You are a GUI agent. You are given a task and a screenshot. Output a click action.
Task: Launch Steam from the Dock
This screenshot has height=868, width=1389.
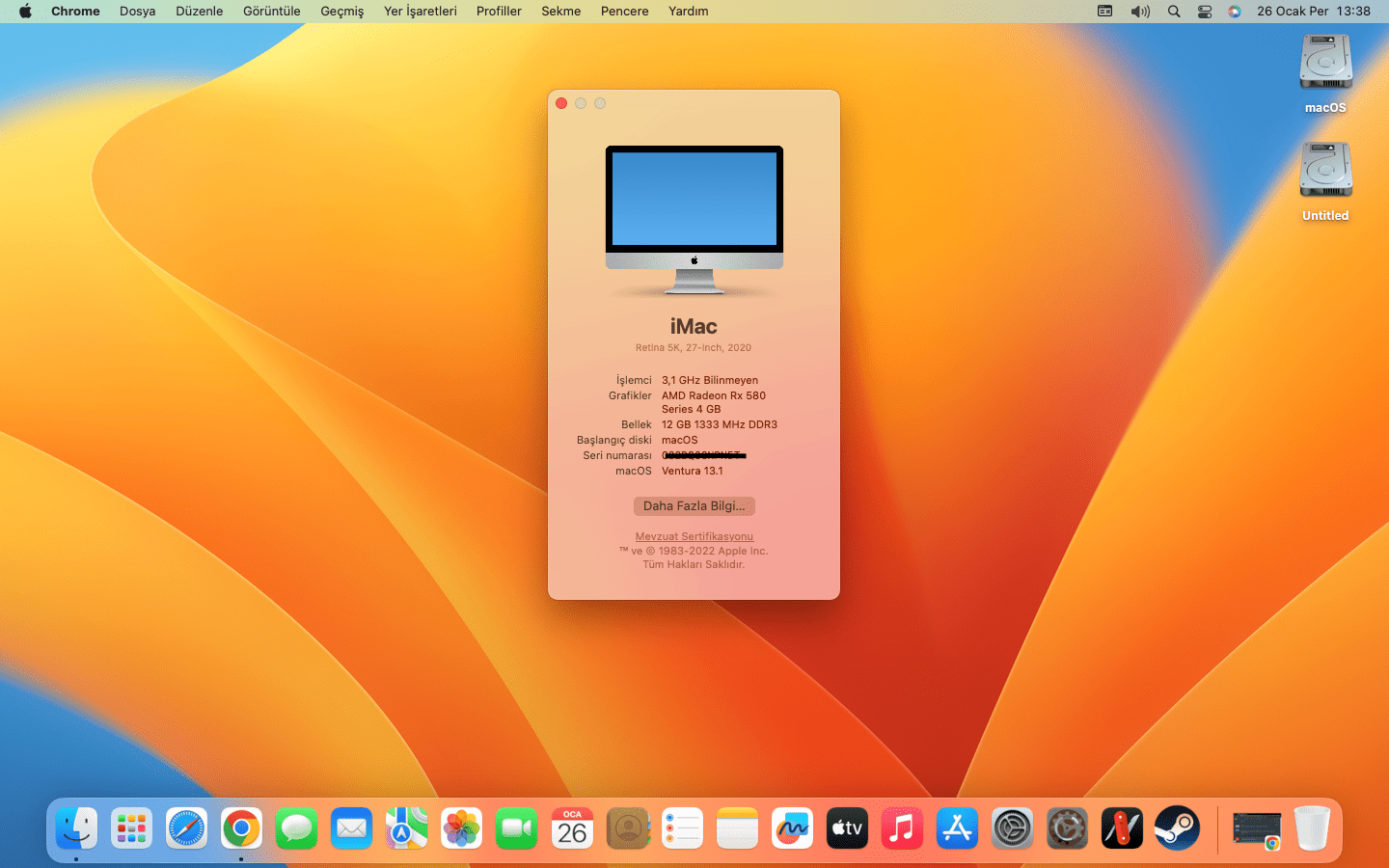(1177, 828)
